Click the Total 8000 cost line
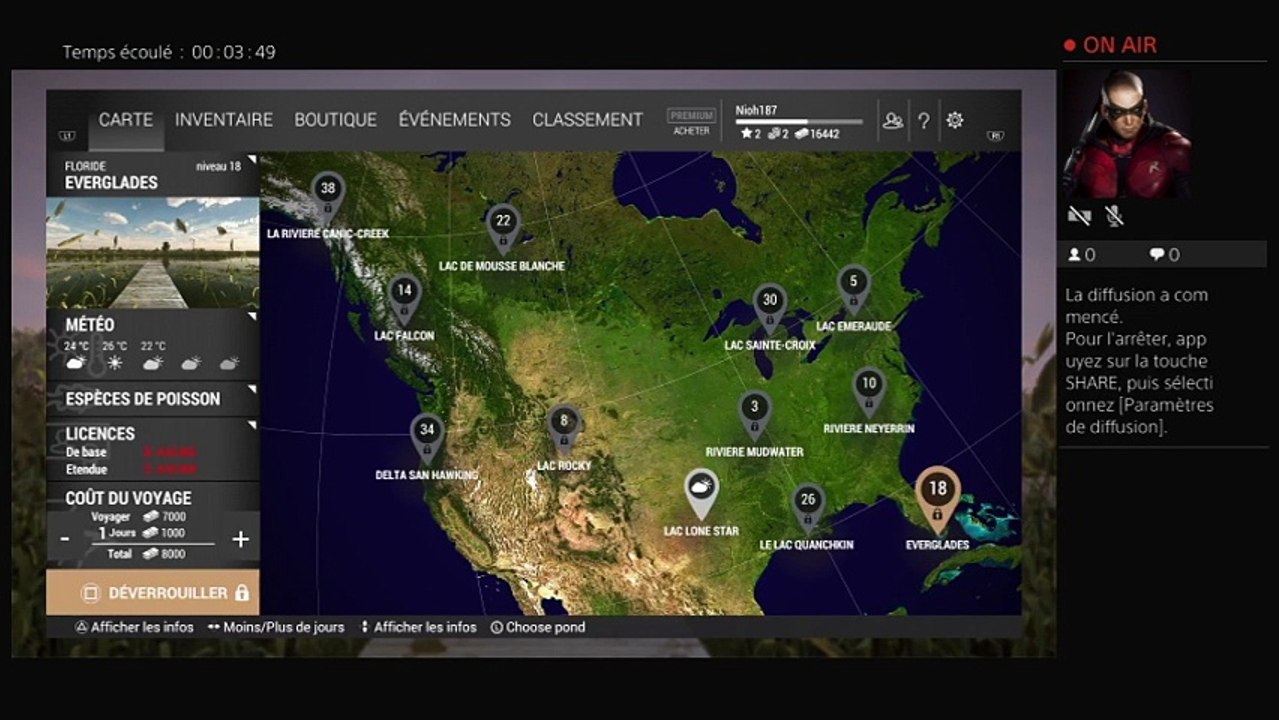Image resolution: width=1279 pixels, height=720 pixels. 146,554
